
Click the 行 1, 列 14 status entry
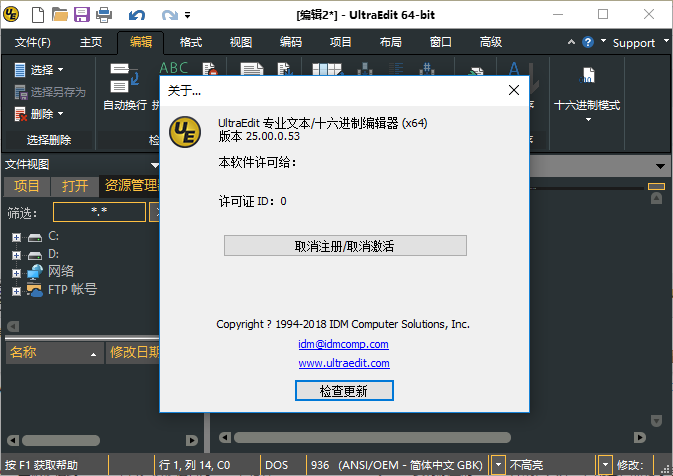(x=194, y=465)
